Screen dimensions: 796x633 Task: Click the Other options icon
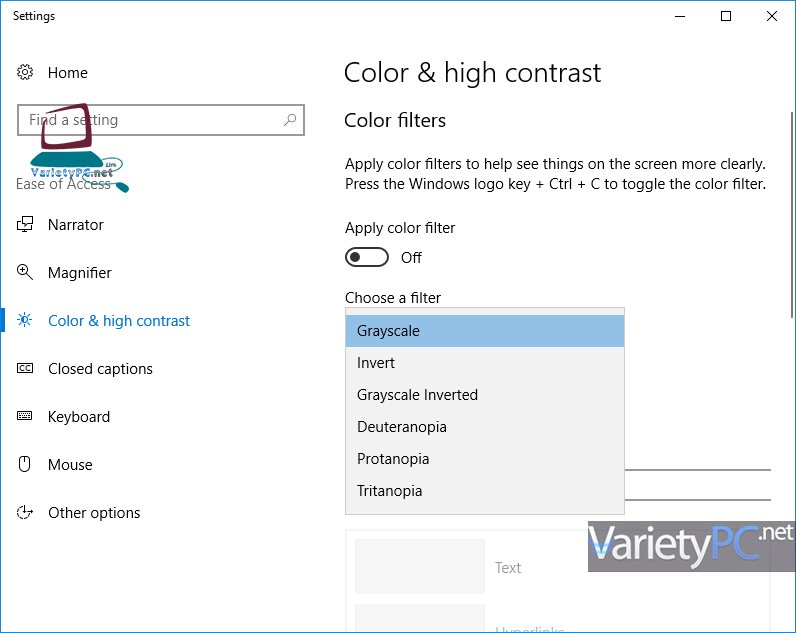tap(26, 513)
